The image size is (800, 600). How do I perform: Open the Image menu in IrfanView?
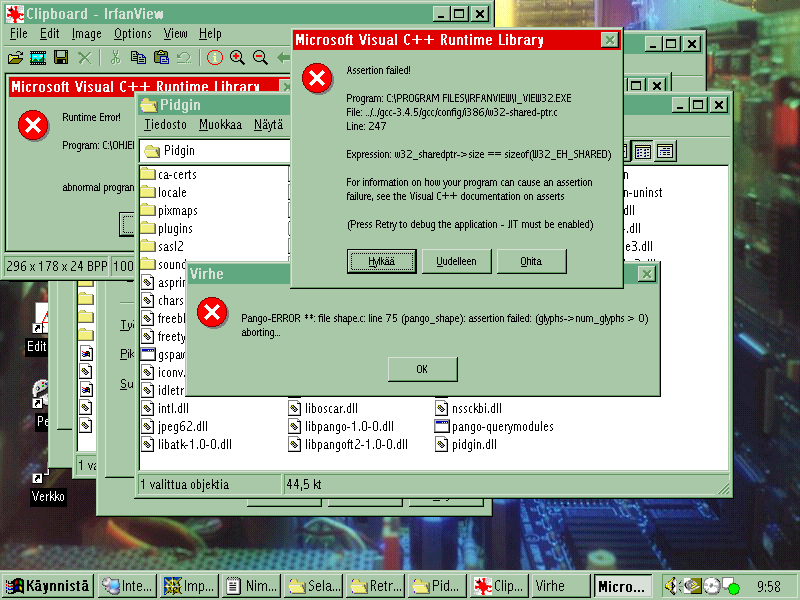87,34
